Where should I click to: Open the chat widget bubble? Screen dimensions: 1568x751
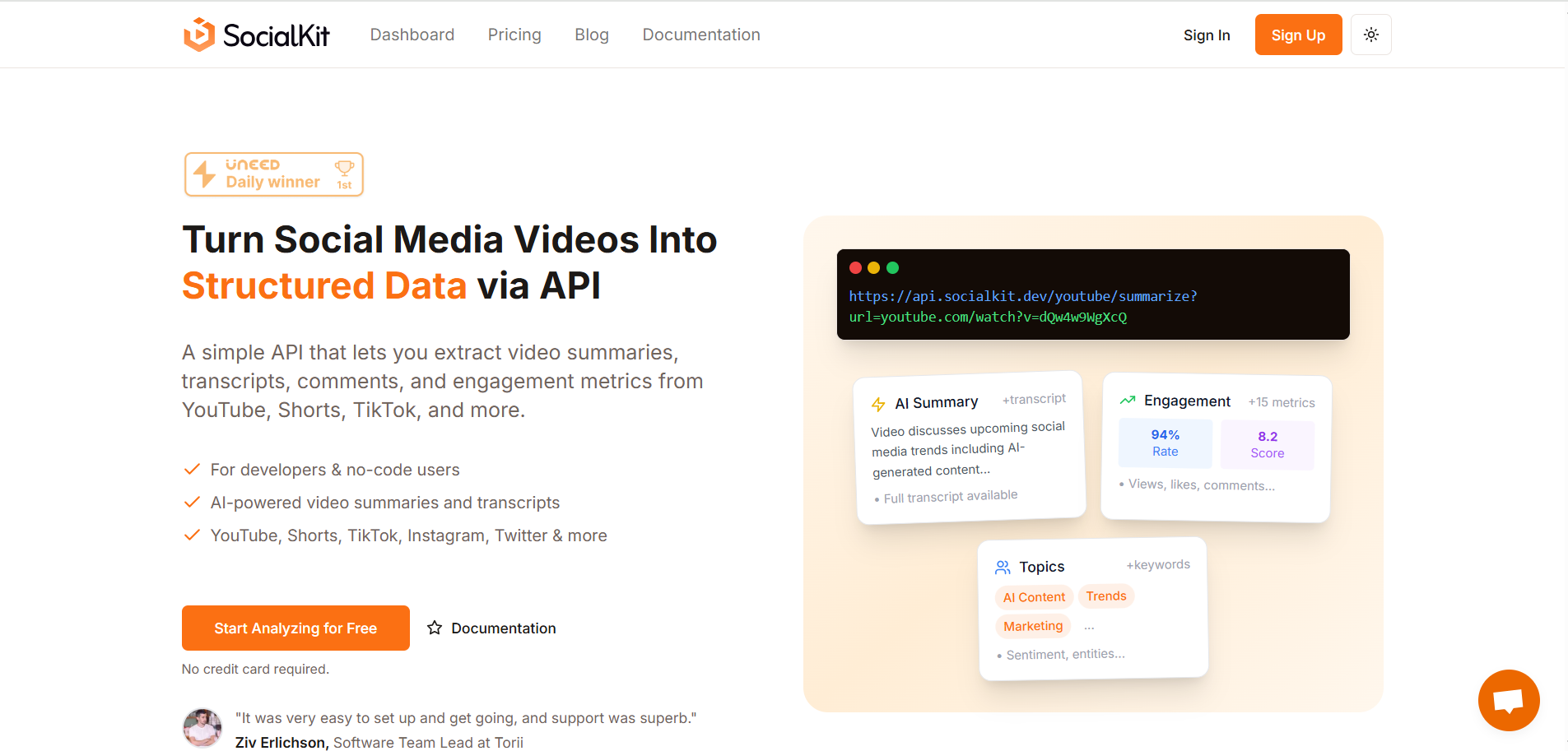pos(1508,700)
